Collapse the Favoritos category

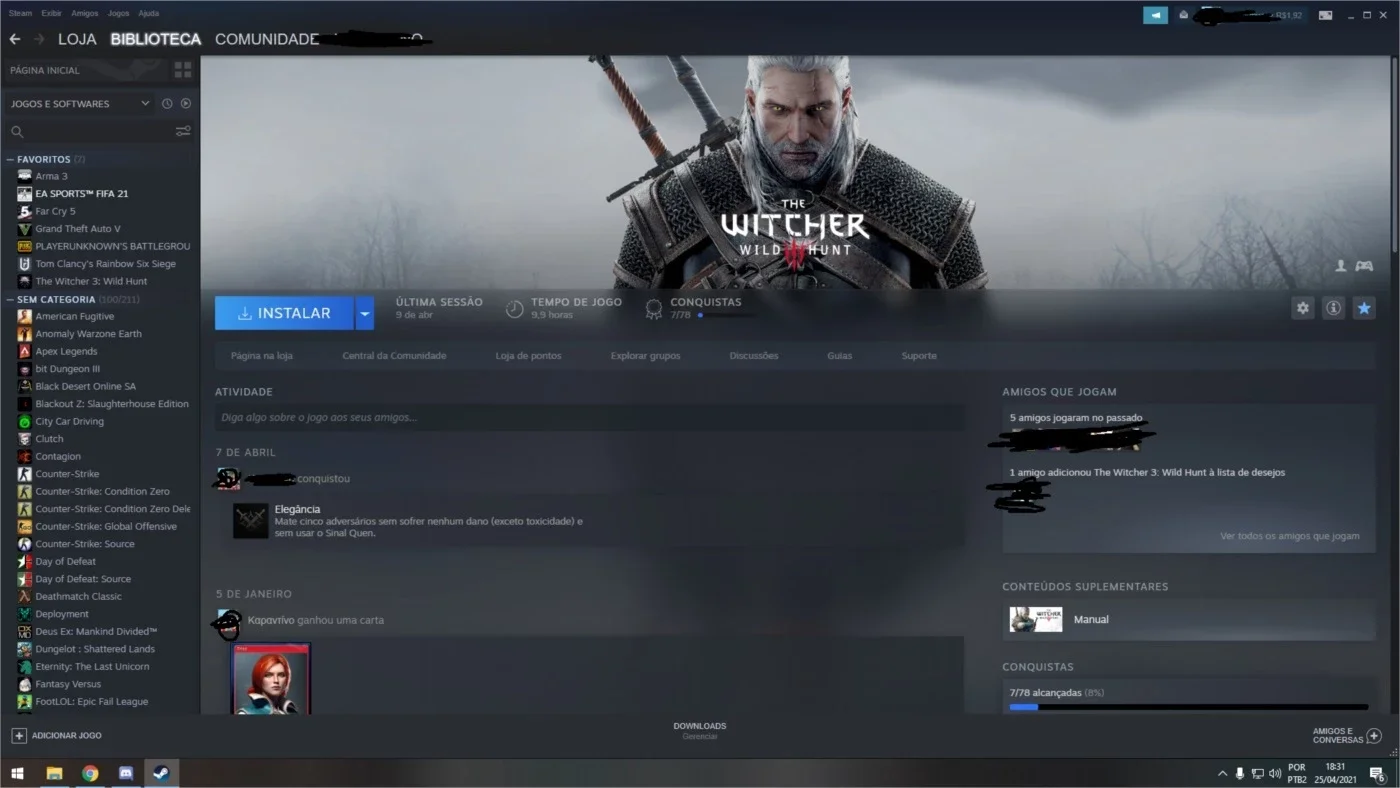tap(10, 159)
